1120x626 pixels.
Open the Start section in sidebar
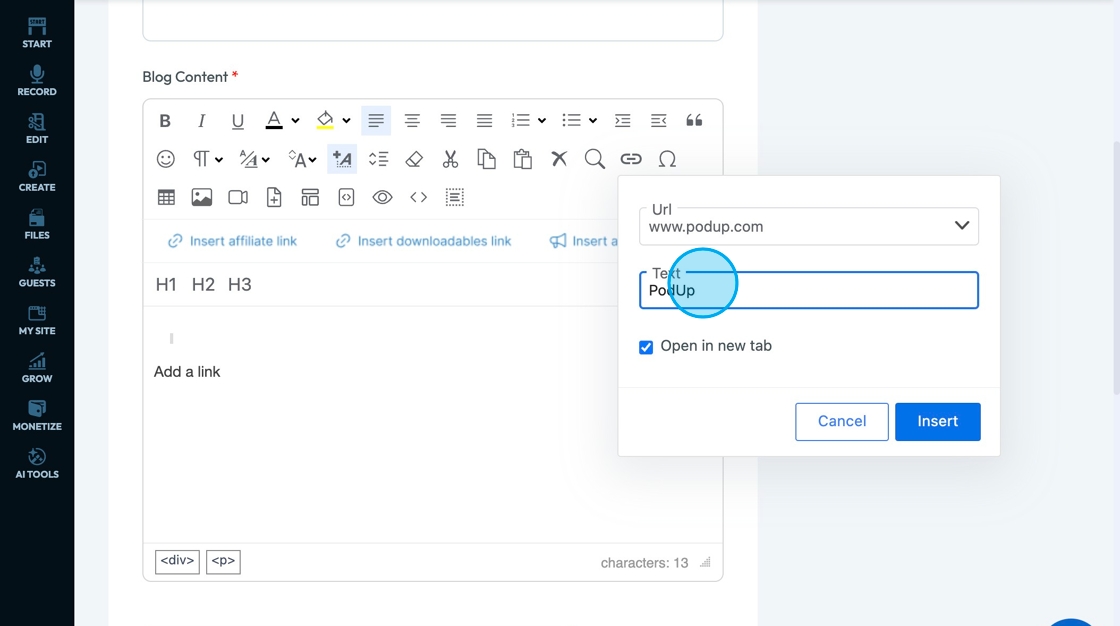(x=37, y=33)
